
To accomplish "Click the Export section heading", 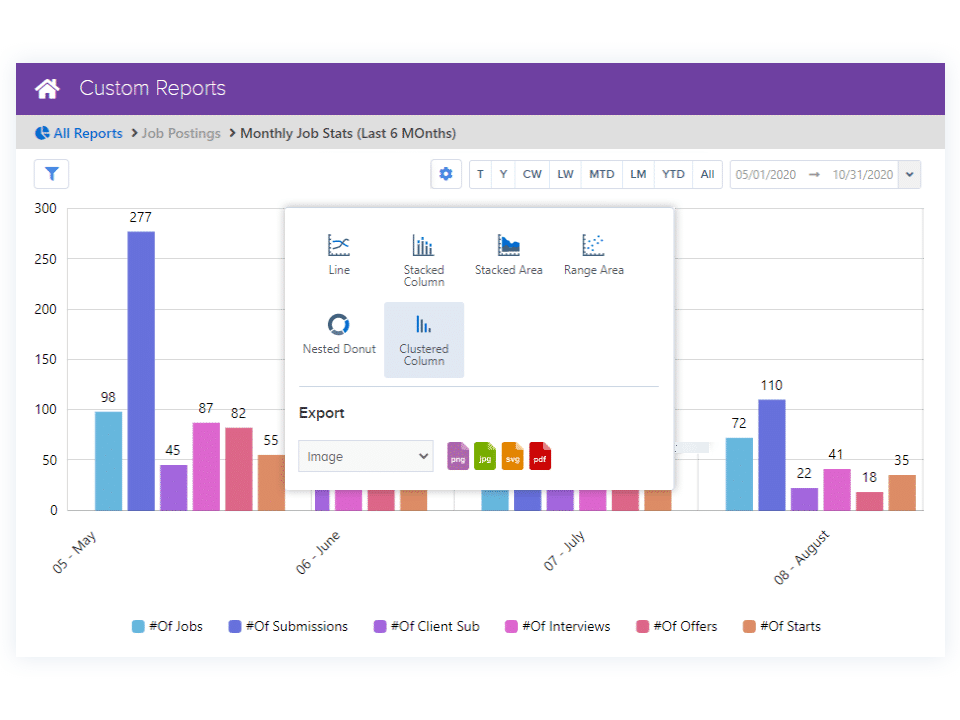I will 321,413.
